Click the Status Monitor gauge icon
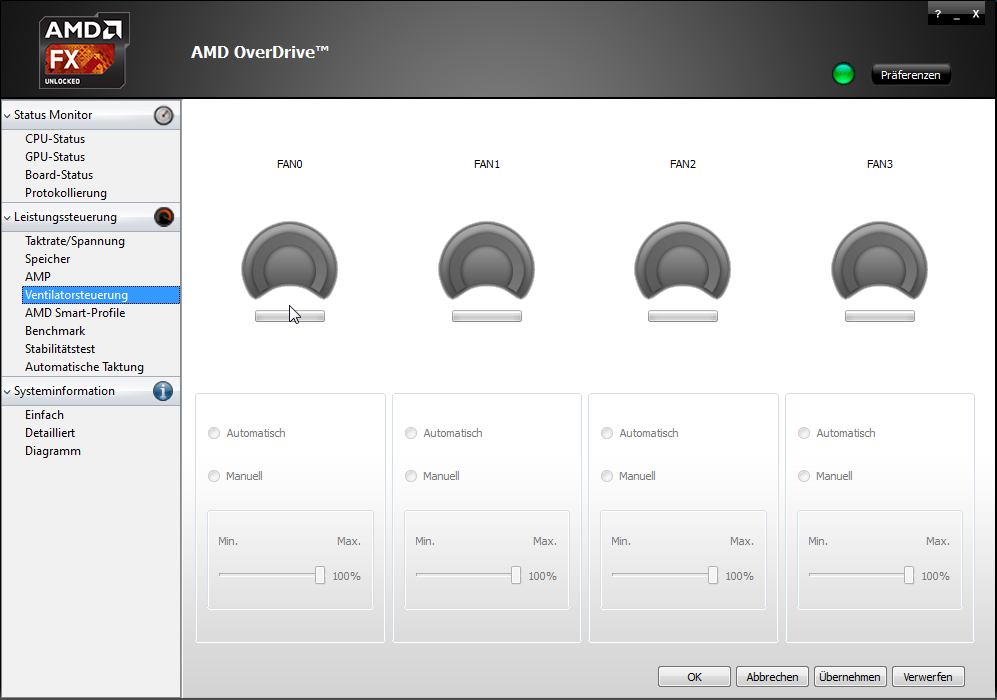This screenshot has height=700, width=997. coord(163,115)
